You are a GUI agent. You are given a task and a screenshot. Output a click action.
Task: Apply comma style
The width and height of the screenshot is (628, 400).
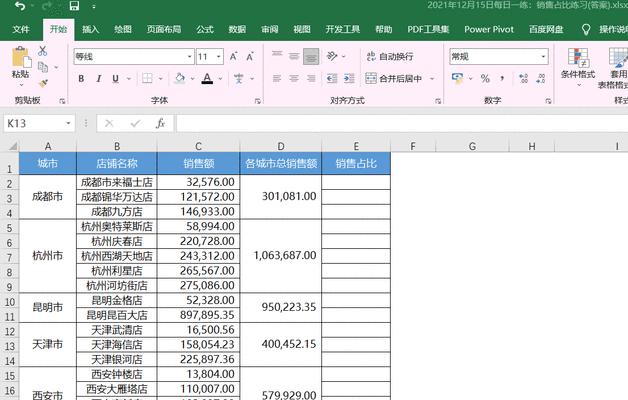click(502, 78)
